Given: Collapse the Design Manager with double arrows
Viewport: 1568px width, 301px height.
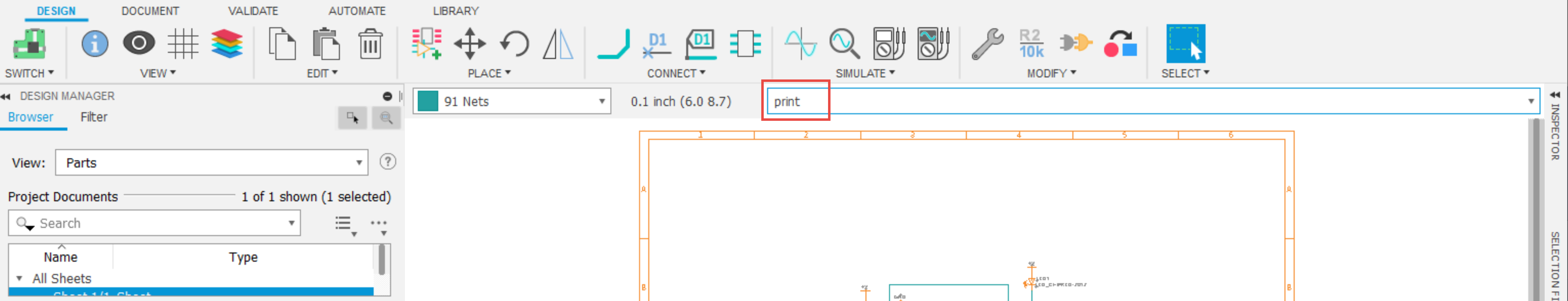Looking at the screenshot, I should click(5, 97).
